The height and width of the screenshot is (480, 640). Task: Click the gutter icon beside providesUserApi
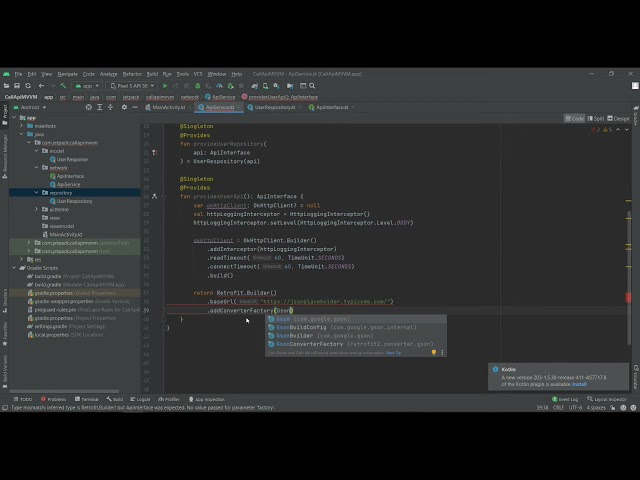tap(154, 196)
